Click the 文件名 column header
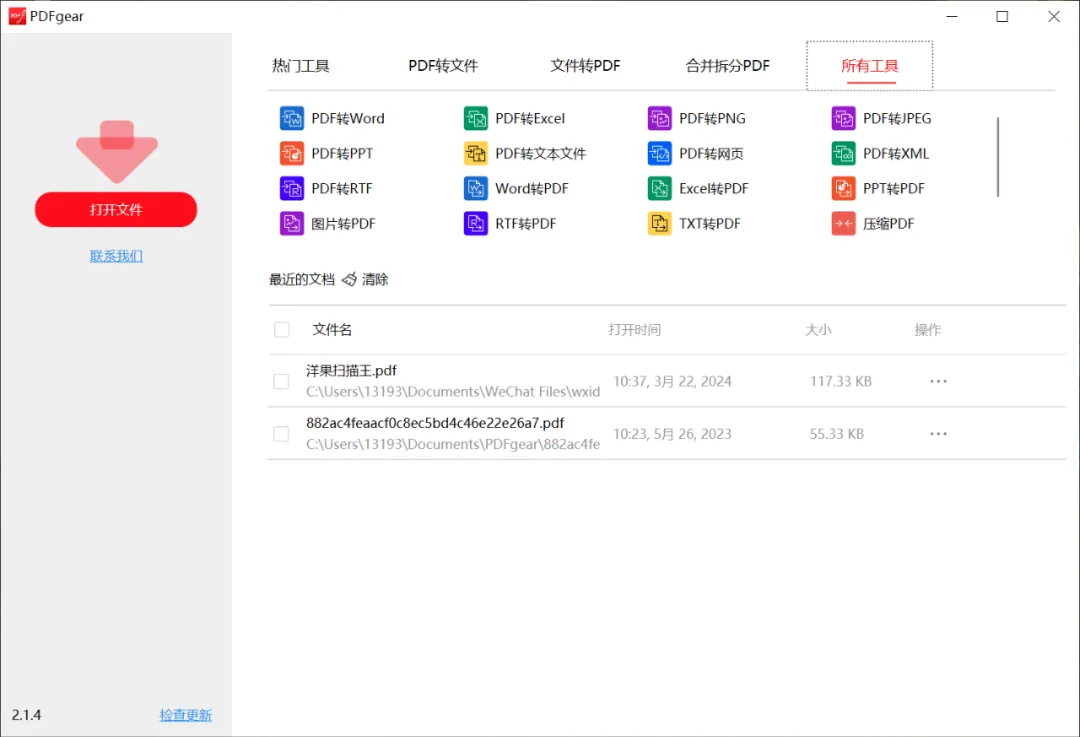This screenshot has width=1080, height=737. pyautogui.click(x=332, y=329)
